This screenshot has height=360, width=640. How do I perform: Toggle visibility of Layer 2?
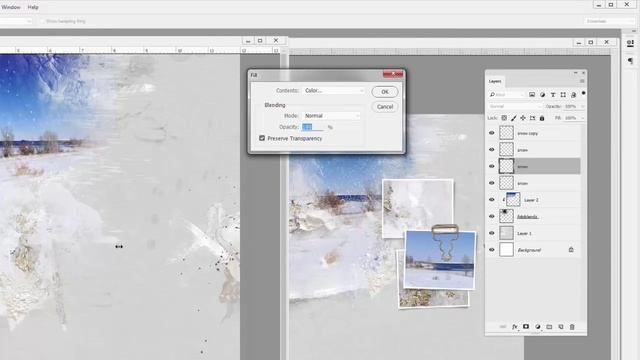(x=491, y=200)
